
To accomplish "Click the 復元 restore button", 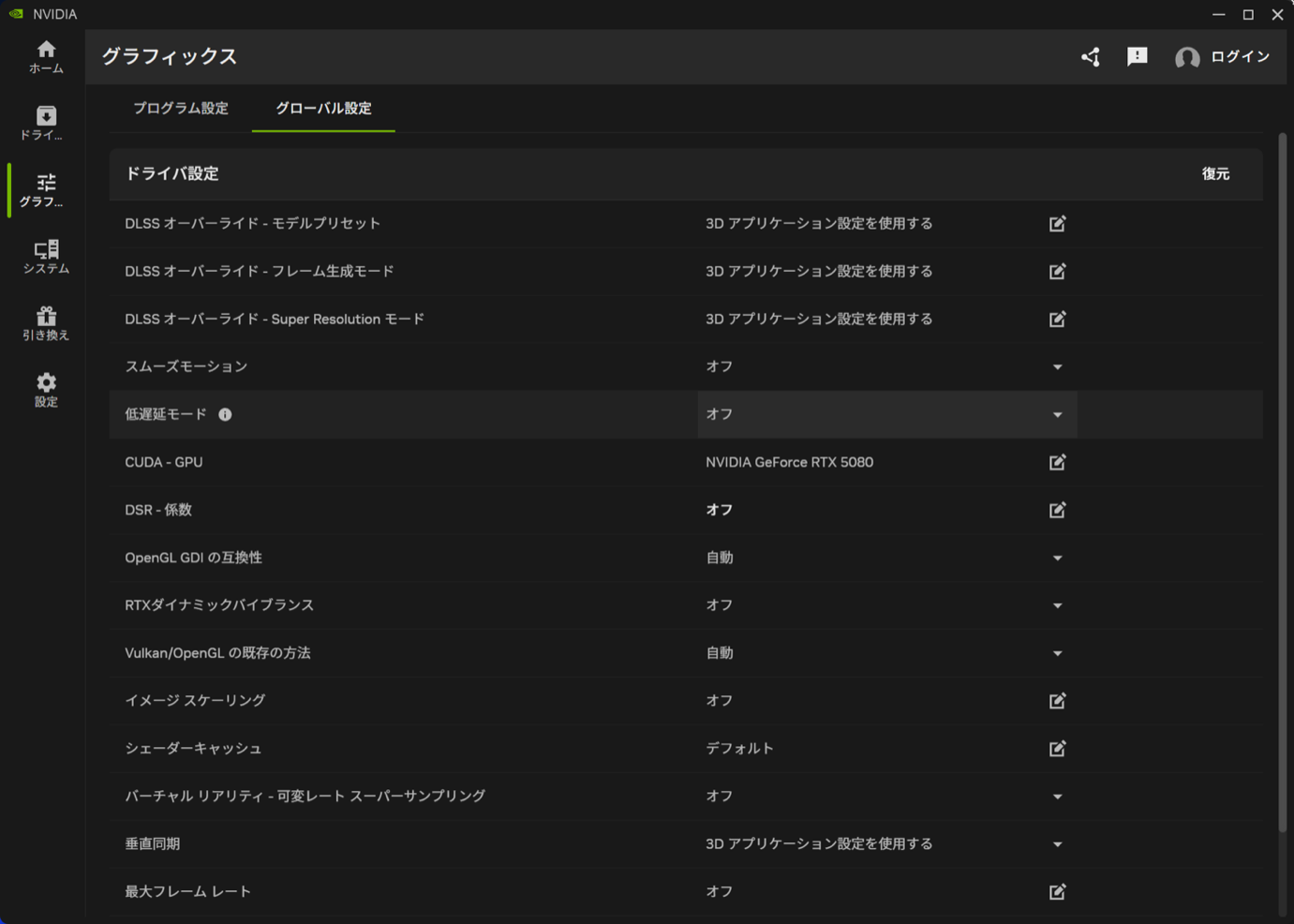I will (1215, 174).
